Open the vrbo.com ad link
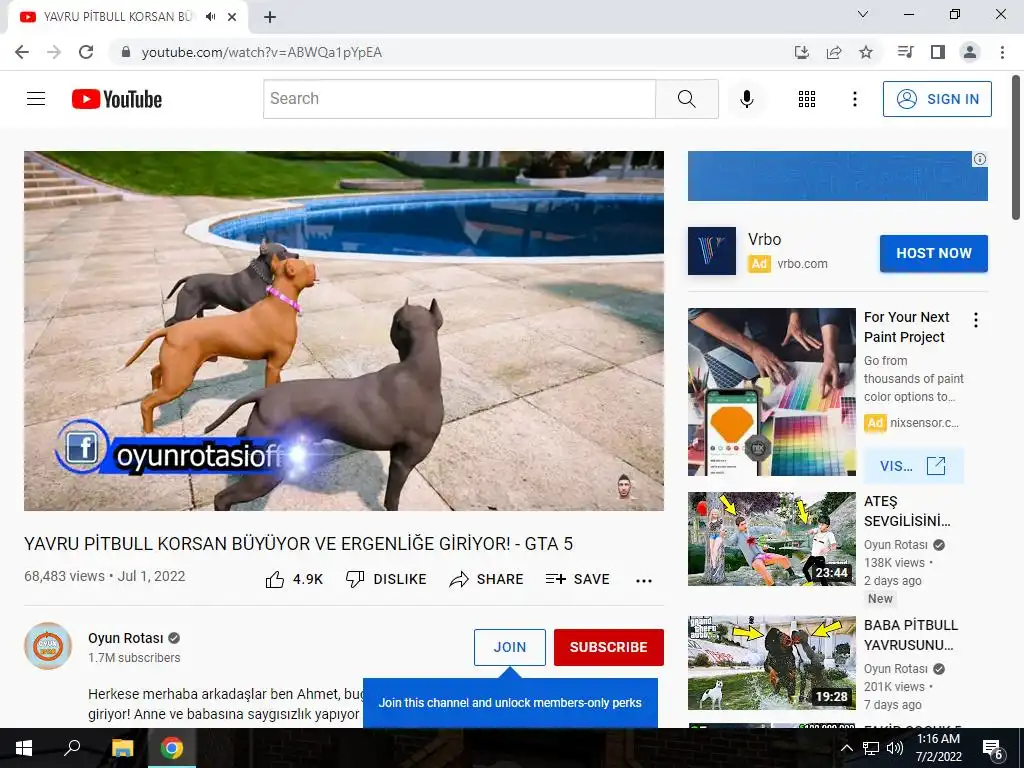The image size is (1024, 768). pos(802,264)
